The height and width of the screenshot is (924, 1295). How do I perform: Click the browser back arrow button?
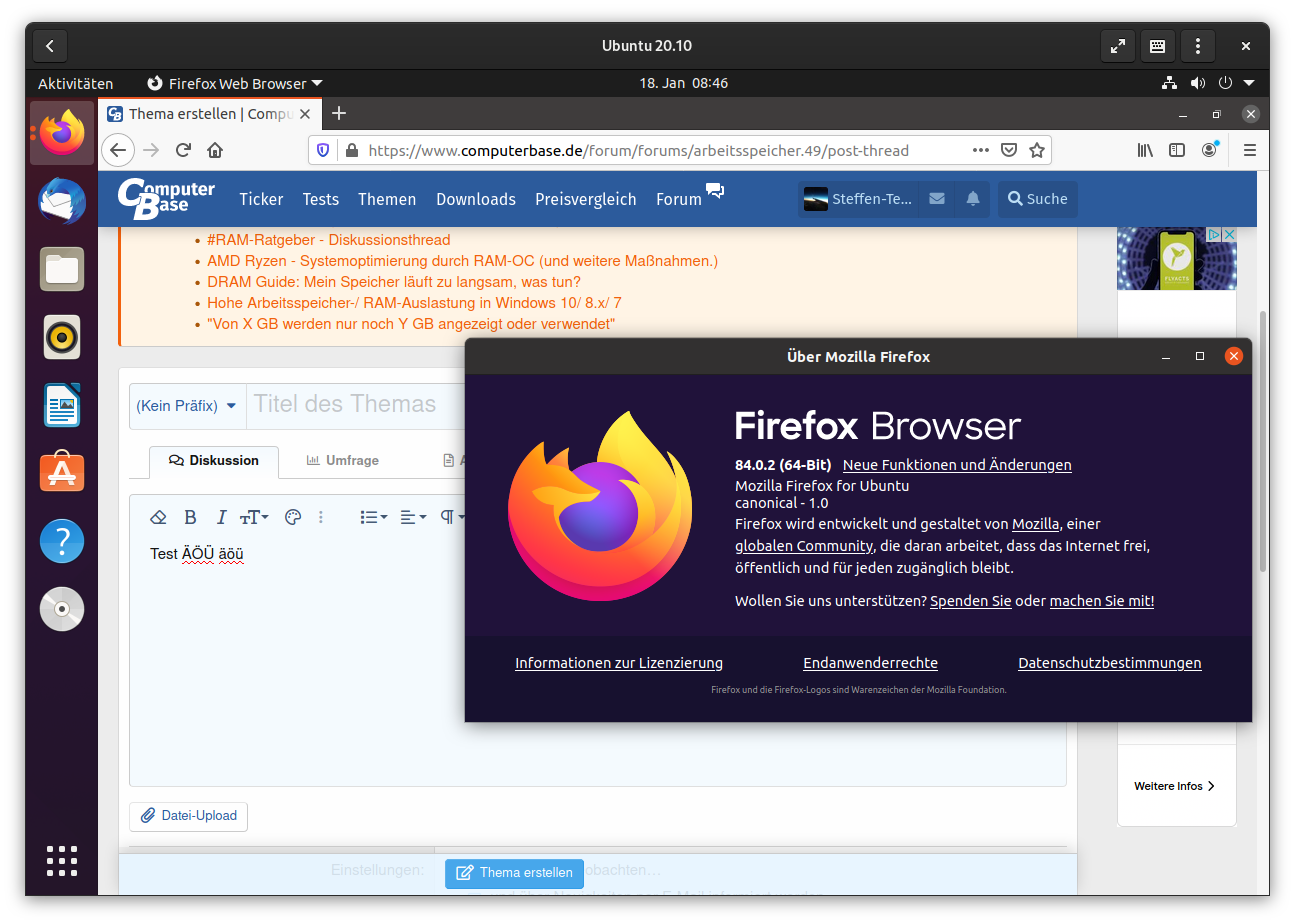(118, 150)
